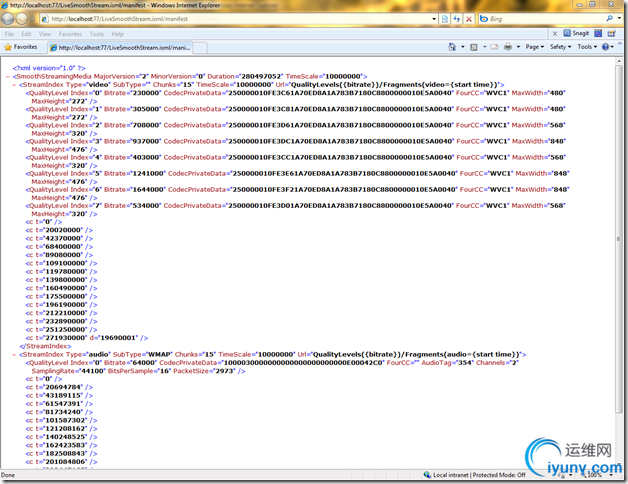Viewport: 628px width, 484px height.
Task: Open the address bar history dropdown arrow
Action: pos(434,19)
